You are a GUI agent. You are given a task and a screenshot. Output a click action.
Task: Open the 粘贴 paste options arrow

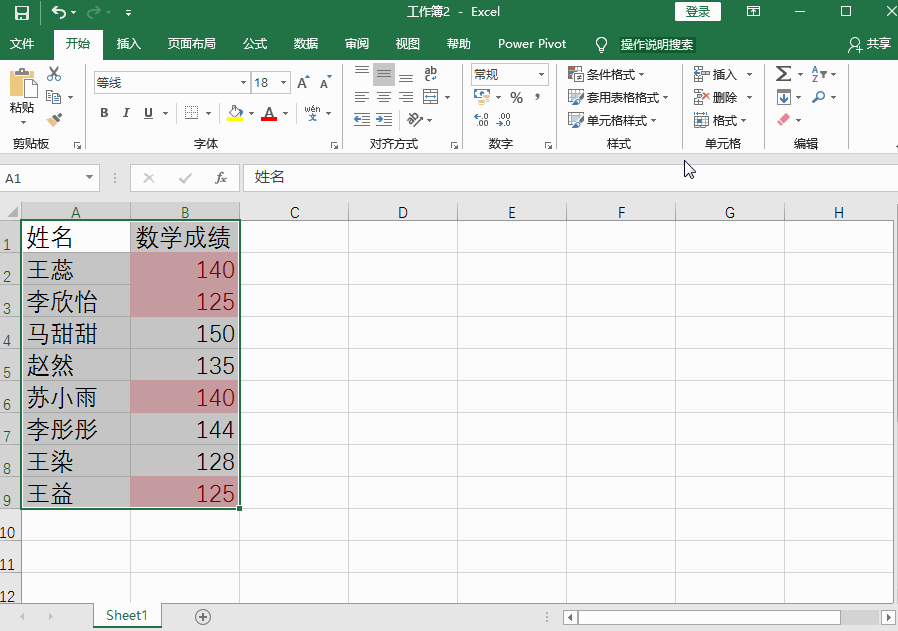tap(23, 122)
